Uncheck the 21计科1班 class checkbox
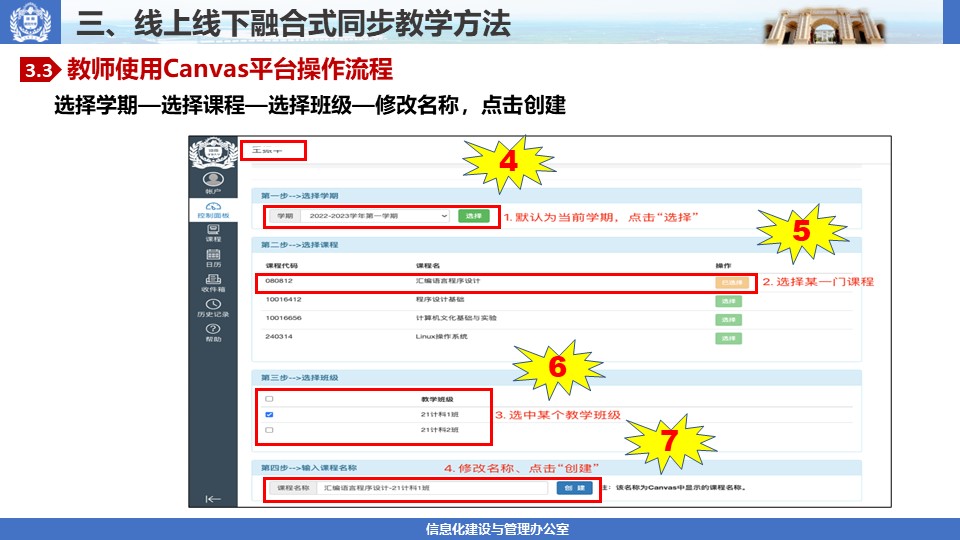Viewport: 960px width, 540px height. click(269, 414)
